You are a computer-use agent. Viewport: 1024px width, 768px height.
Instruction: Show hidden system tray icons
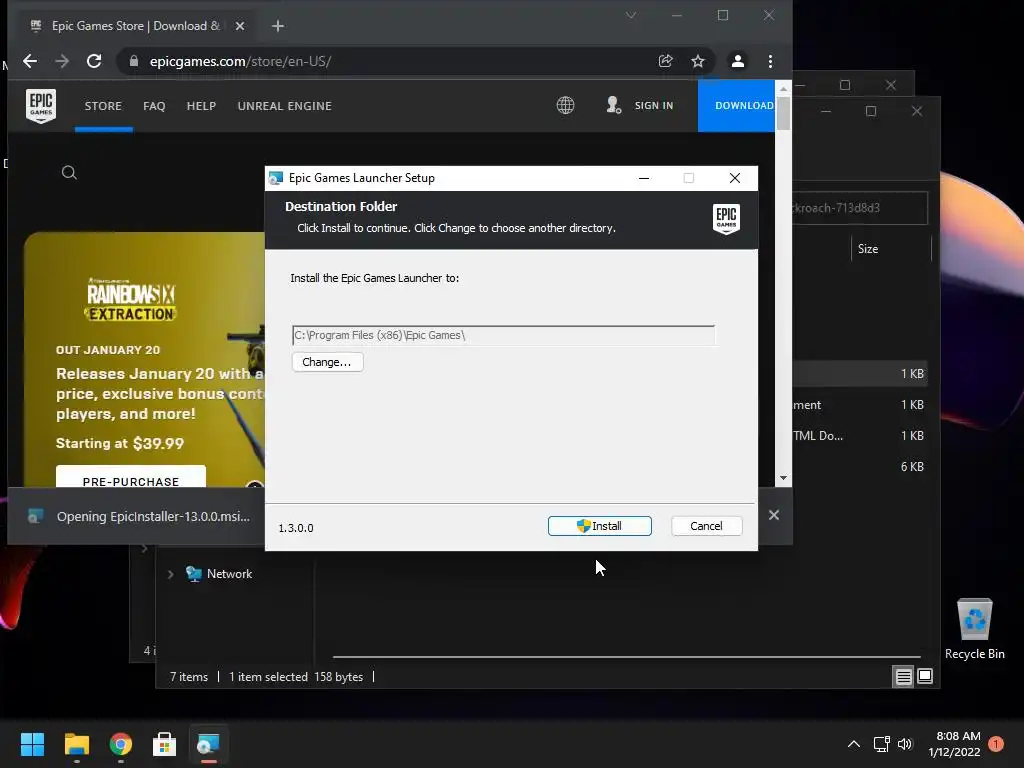click(x=854, y=744)
